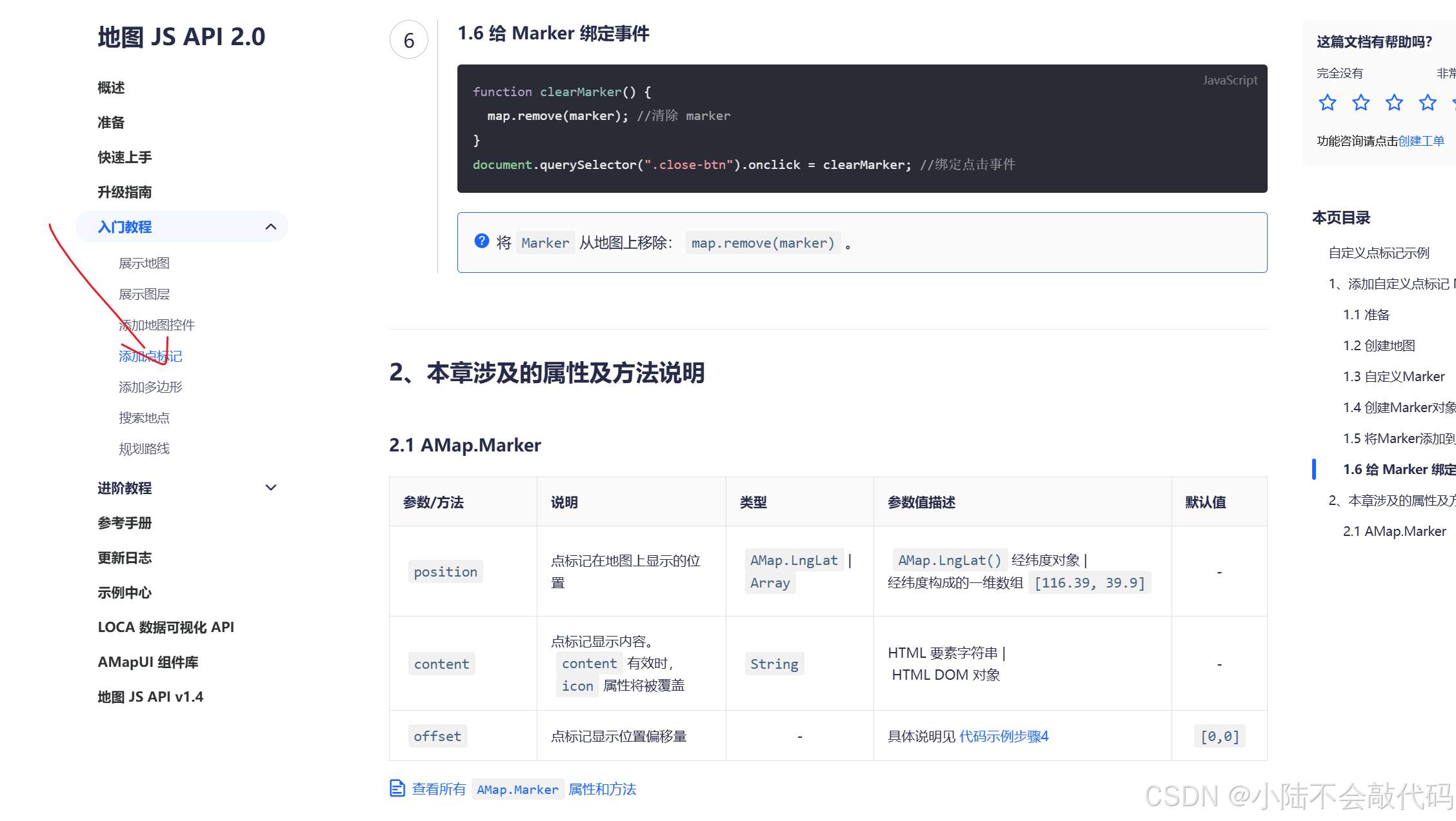
Task: Click the 地图 JS API 2.0 title
Action: (x=181, y=37)
